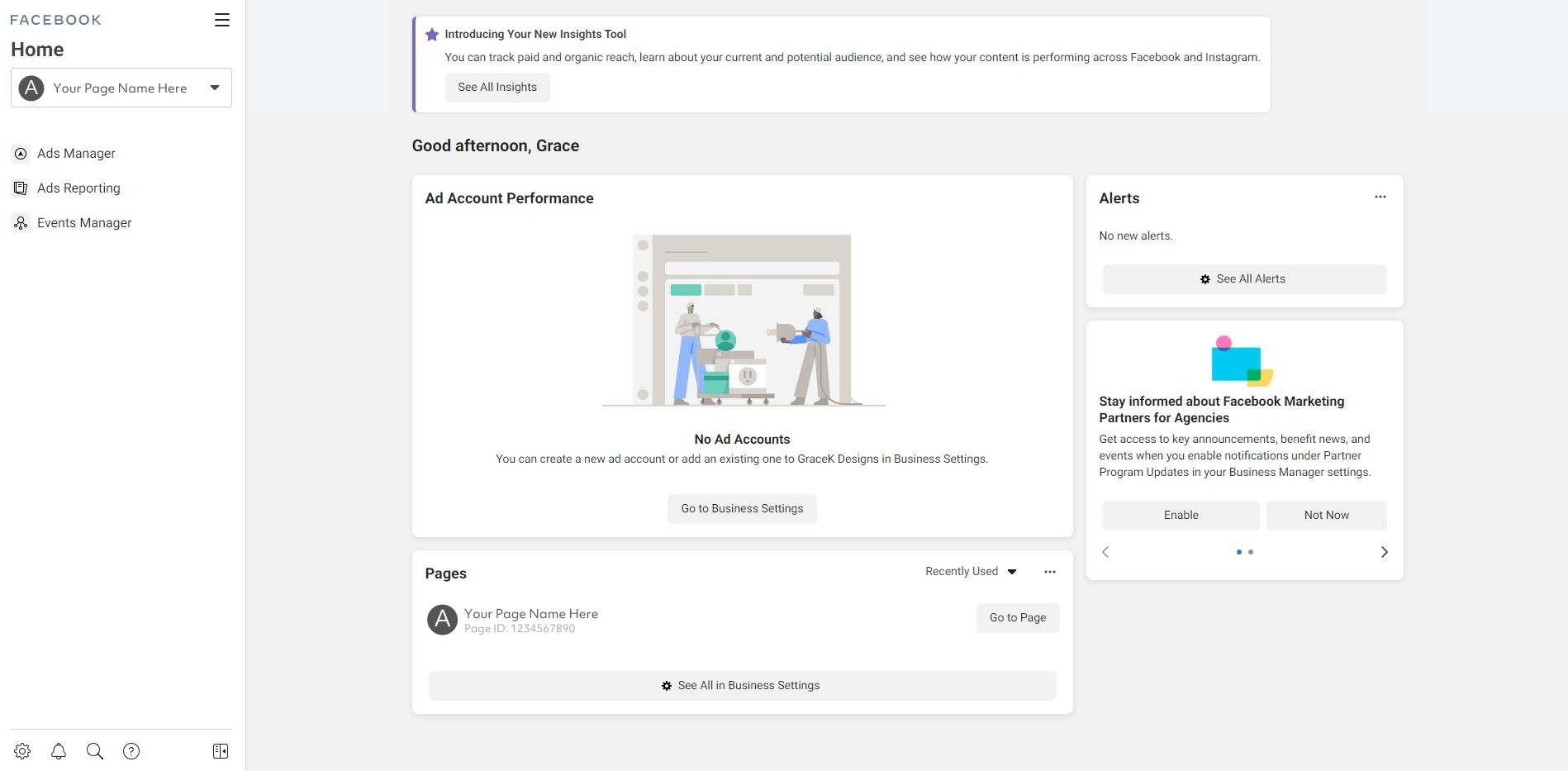The height and width of the screenshot is (771, 1568).
Task: Click the Facebook wordmark logo
Action: 55,20
